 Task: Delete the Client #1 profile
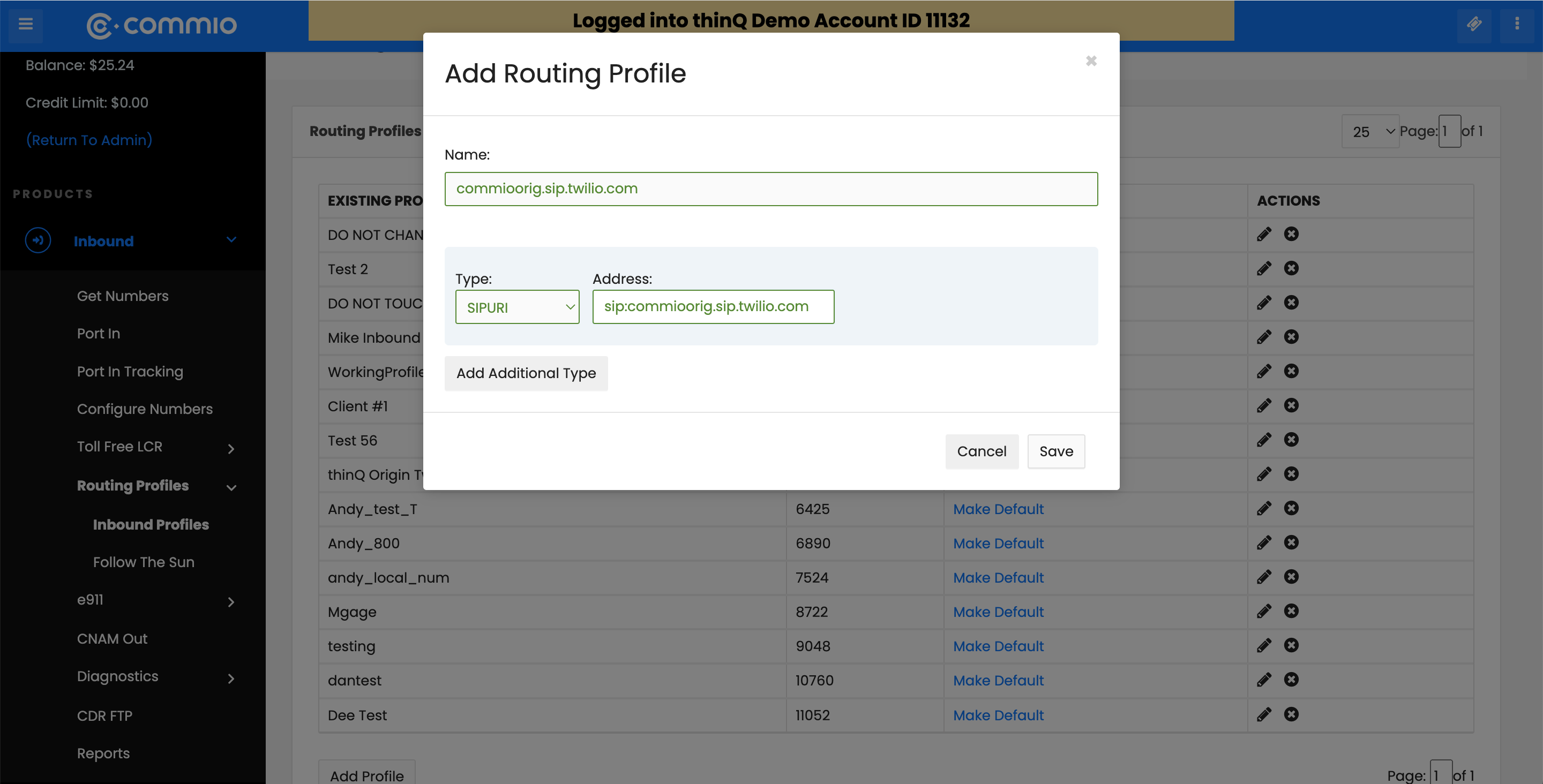(1291, 405)
